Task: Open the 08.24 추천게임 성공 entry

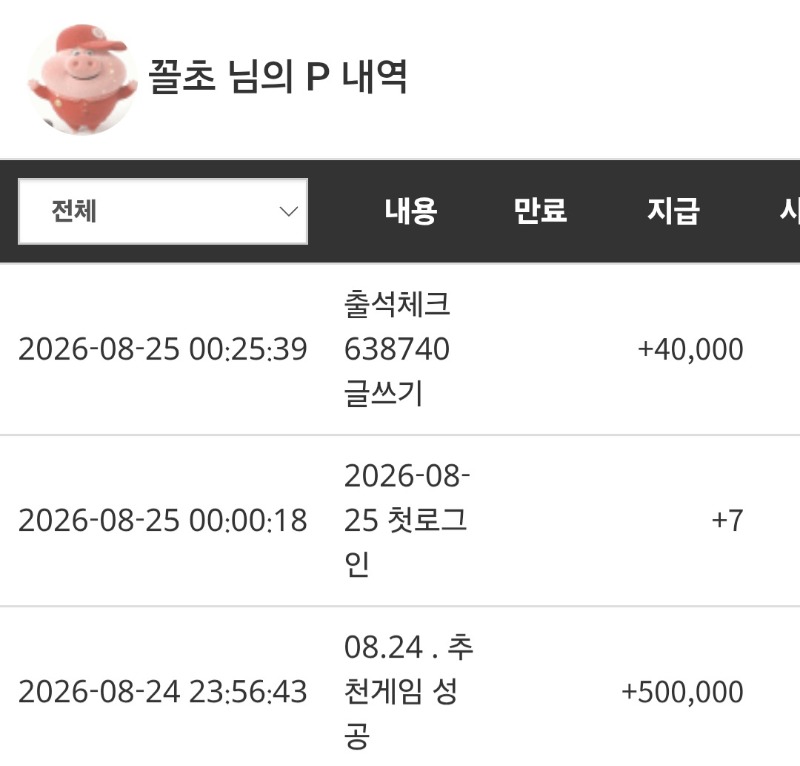Action: tap(408, 691)
